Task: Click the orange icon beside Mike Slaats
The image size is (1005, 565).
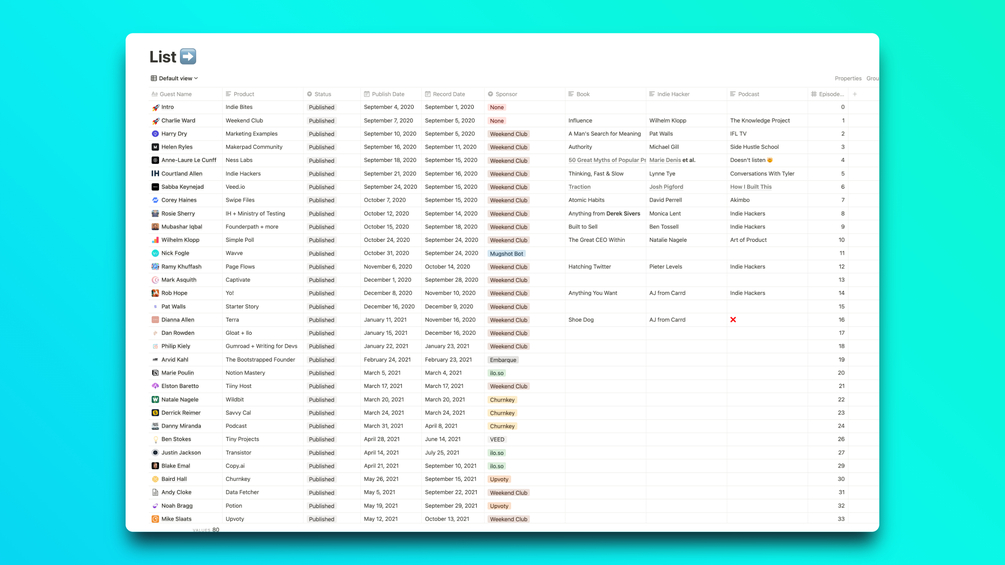Action: [155, 519]
